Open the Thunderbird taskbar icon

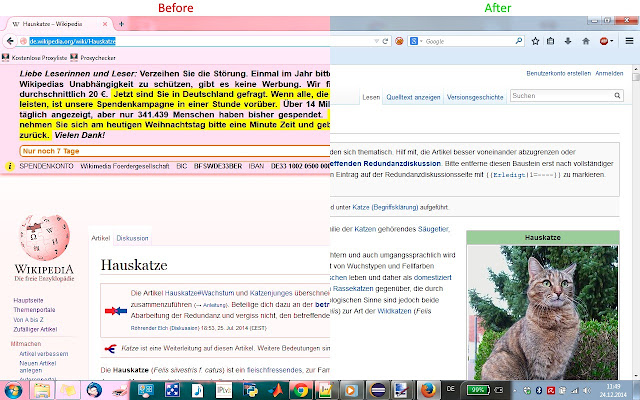tap(94, 391)
